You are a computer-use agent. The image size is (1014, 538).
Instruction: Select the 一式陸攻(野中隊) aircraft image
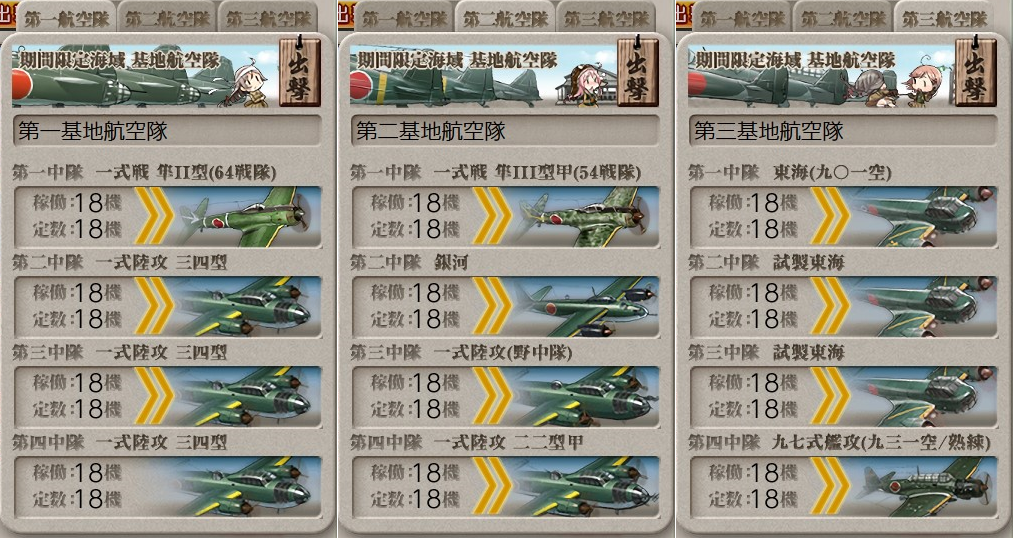587,396
